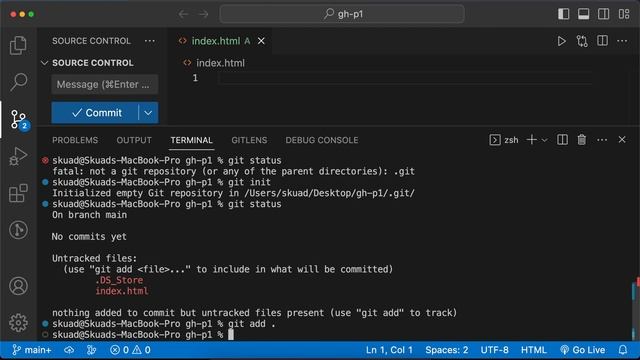Publish to cloud via status bar icon
The image size is (640, 360).
click(69, 350)
